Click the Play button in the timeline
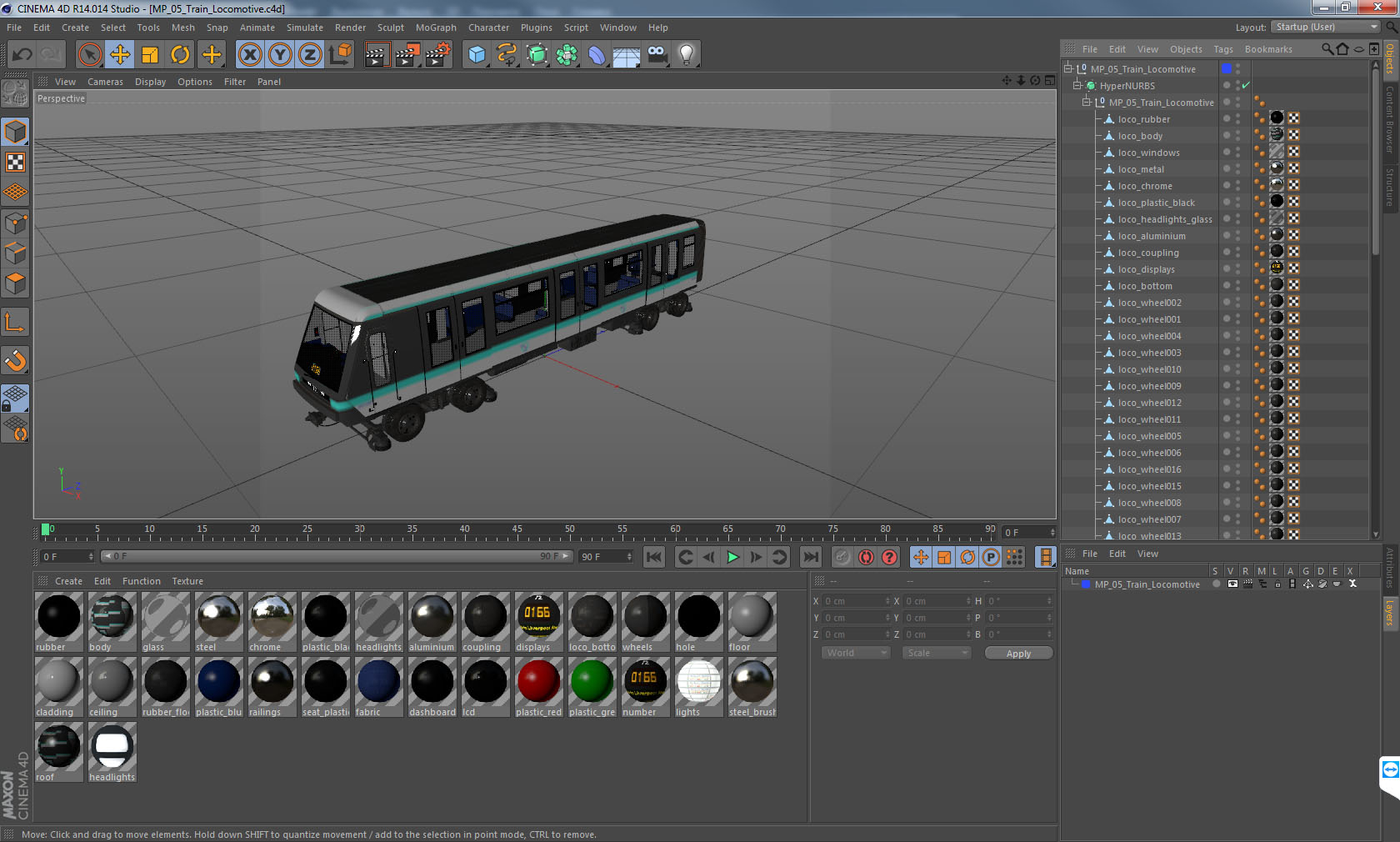This screenshot has width=1400, height=842. (x=732, y=557)
